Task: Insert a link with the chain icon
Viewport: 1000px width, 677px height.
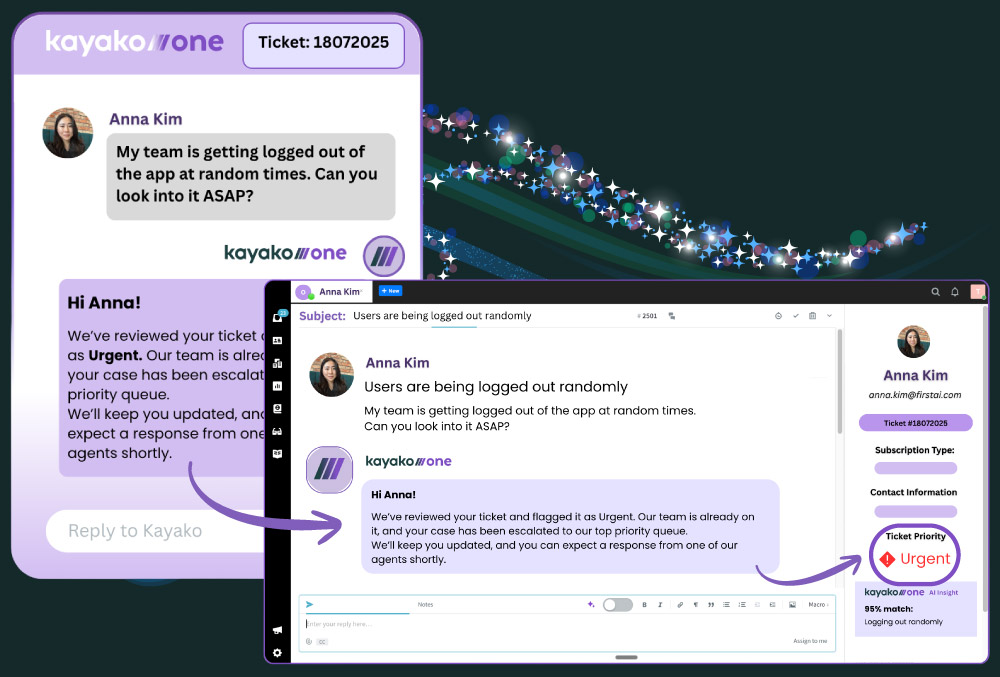Action: (x=680, y=604)
